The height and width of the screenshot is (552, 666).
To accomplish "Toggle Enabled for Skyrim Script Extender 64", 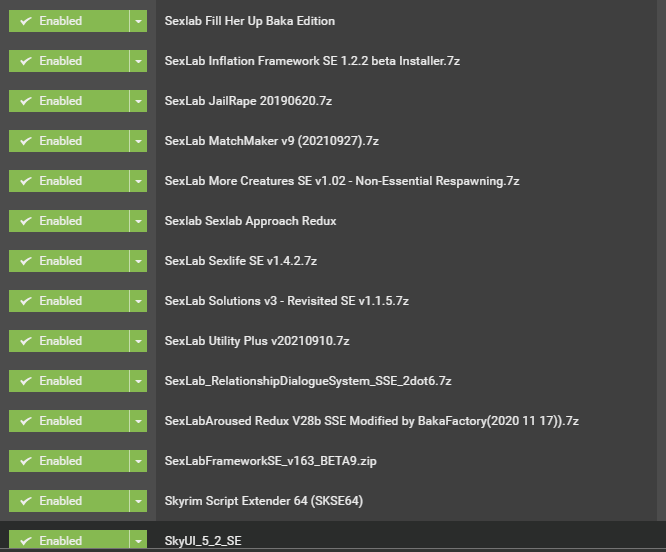I will pos(69,501).
